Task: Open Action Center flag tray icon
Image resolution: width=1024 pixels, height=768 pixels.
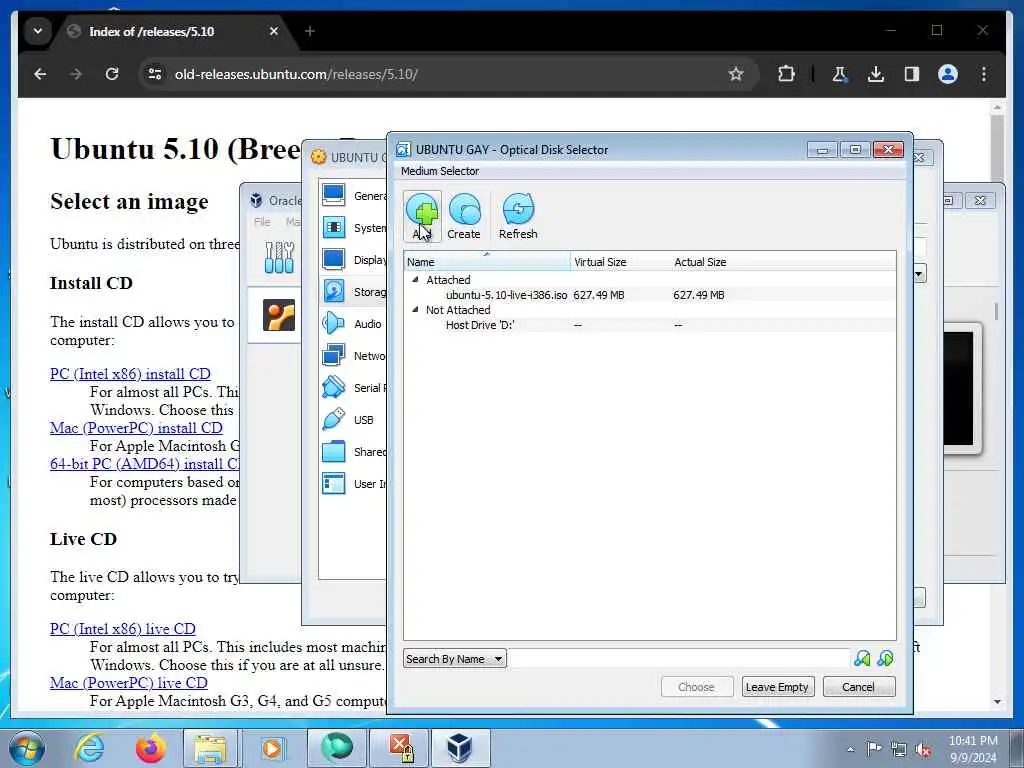Action: point(874,748)
